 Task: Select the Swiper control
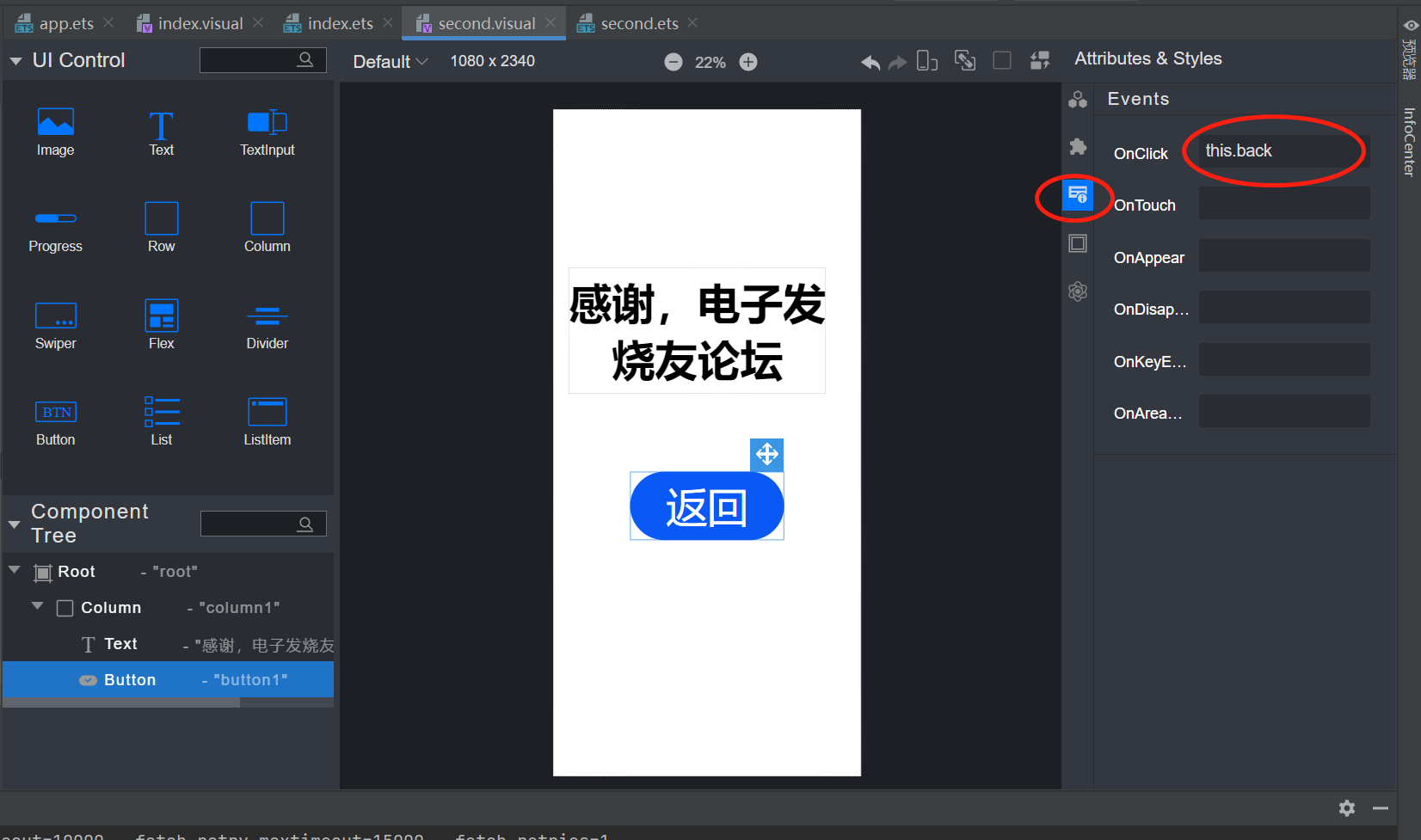pos(55,327)
